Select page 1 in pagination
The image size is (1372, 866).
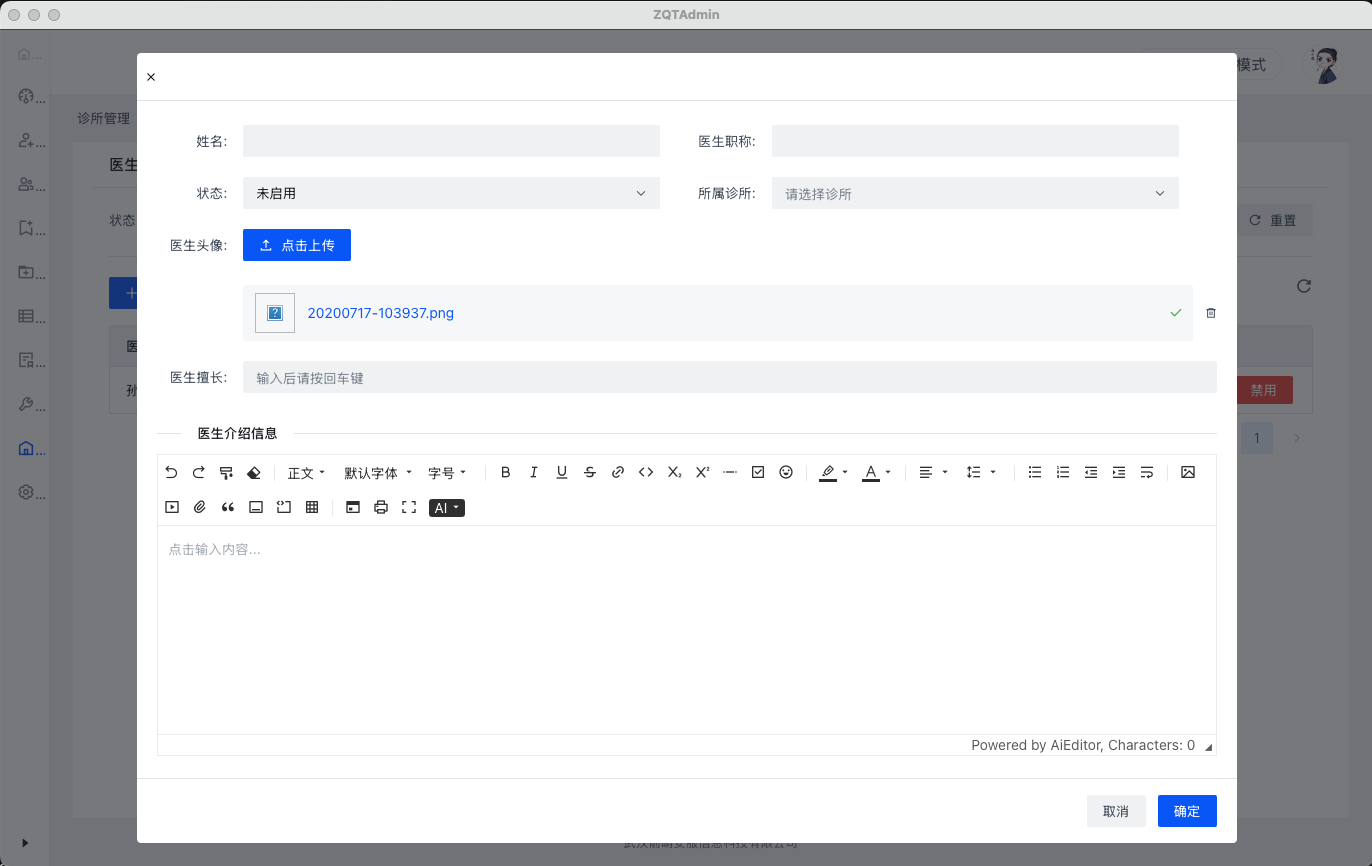1257,438
